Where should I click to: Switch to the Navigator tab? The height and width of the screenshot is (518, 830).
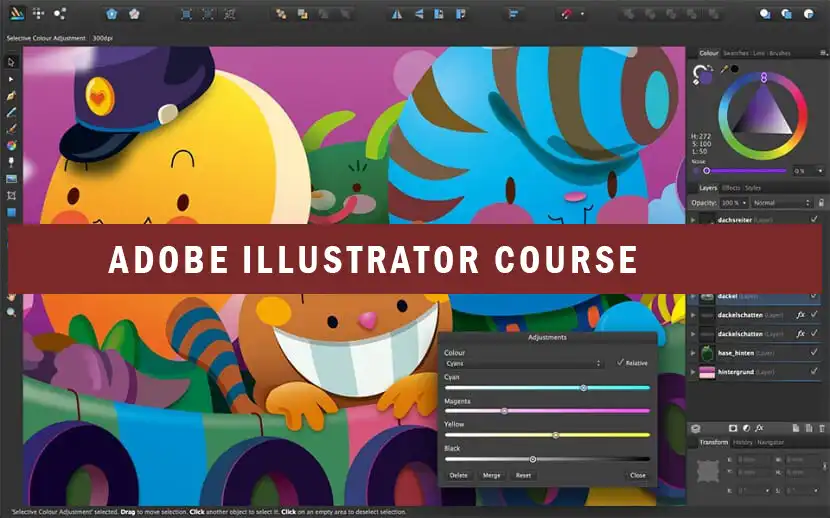771,442
